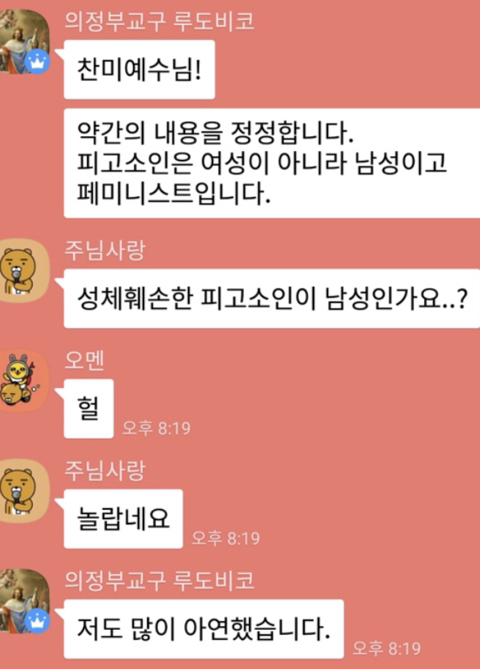
Task: Tap 주님사랑 avatar next to 놀랍네요
Action: 24,491
